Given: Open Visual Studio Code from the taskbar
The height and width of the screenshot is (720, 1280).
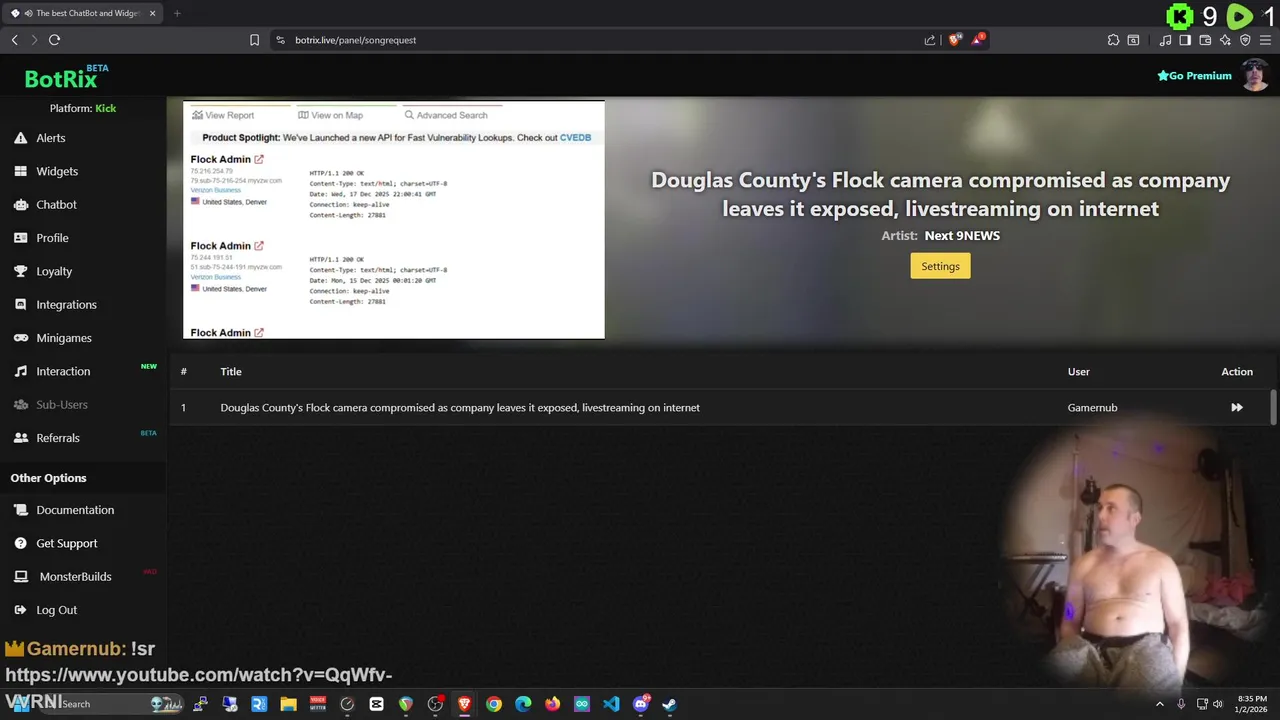Looking at the screenshot, I should tap(611, 704).
